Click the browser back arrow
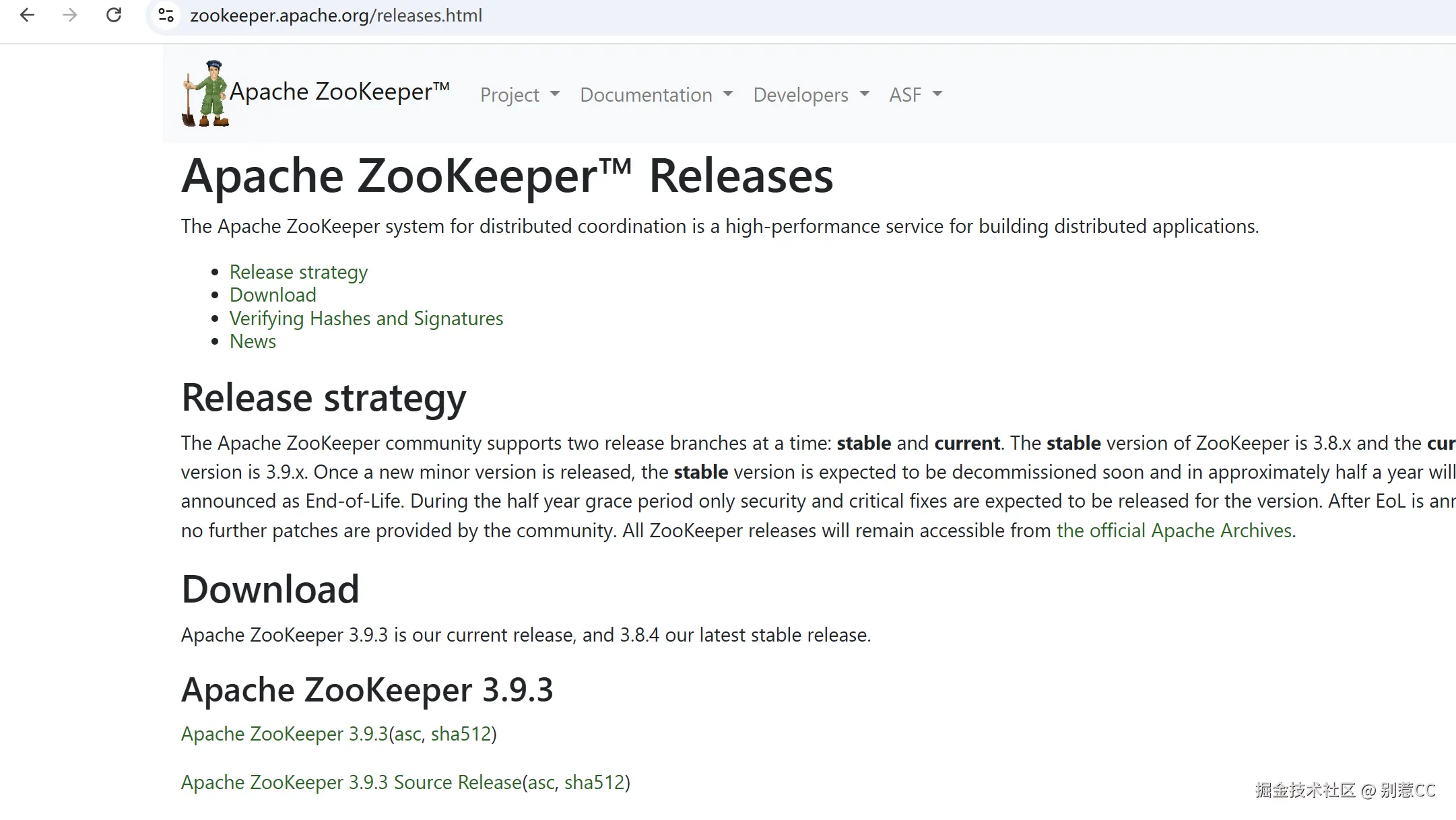 point(27,15)
